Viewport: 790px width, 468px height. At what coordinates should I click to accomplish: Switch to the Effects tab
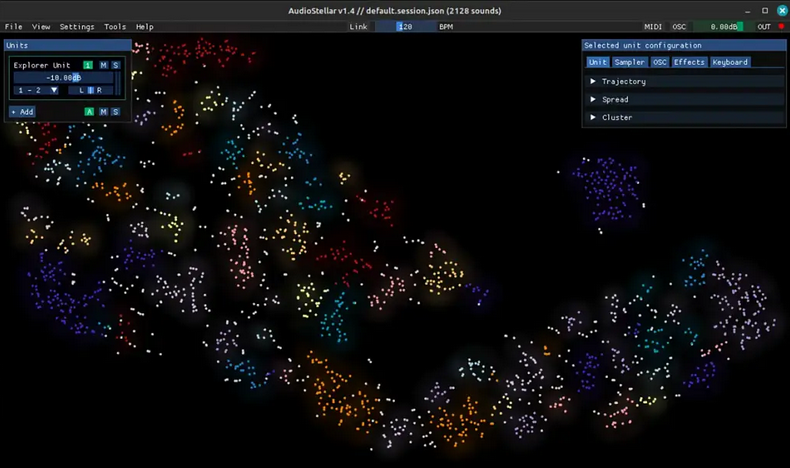click(x=689, y=62)
